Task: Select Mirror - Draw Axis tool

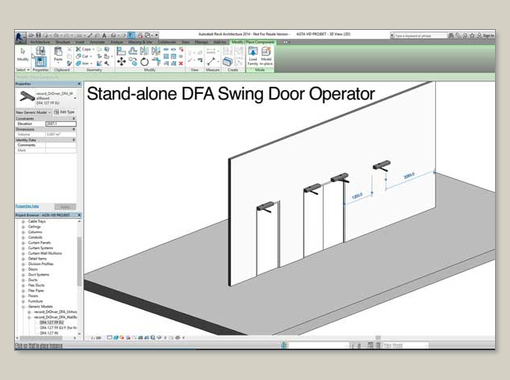Action: click(156, 51)
